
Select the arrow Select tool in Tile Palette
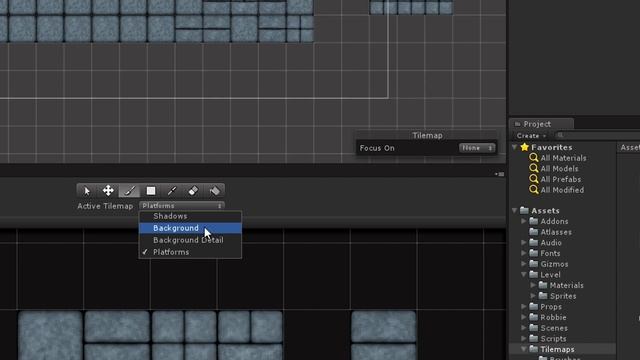pos(87,191)
